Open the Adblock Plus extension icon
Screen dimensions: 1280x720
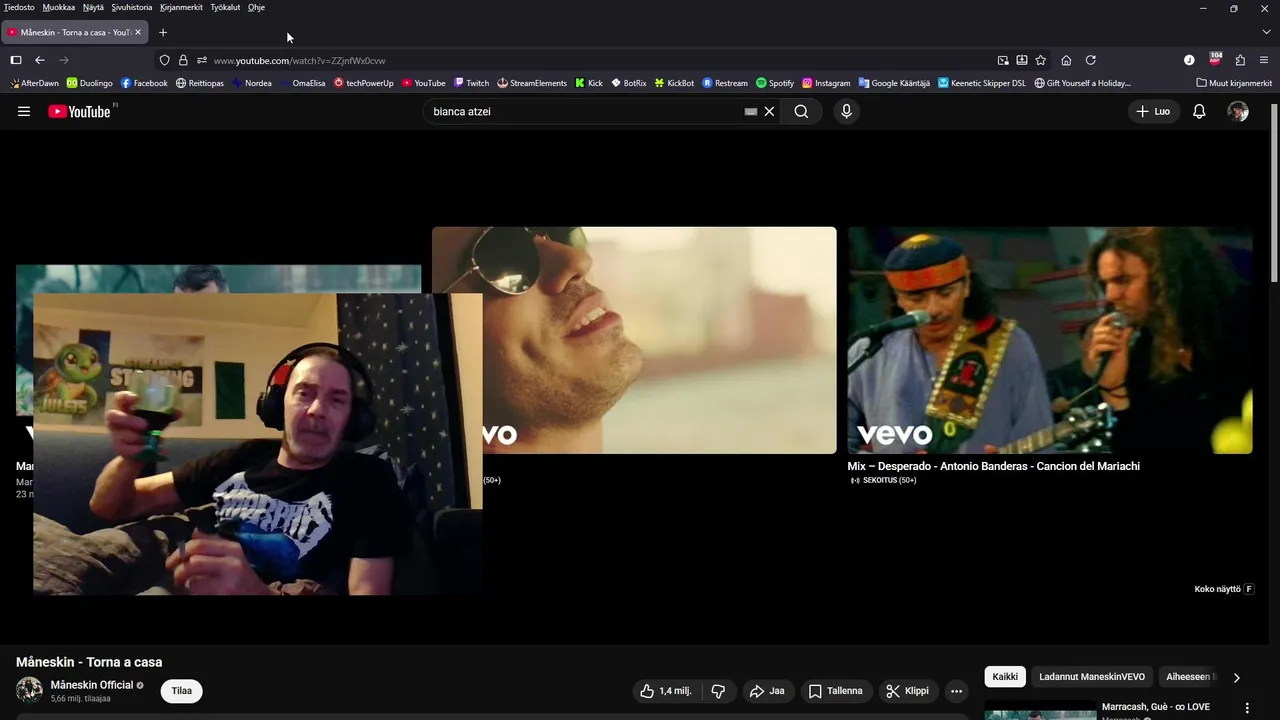[1215, 59]
